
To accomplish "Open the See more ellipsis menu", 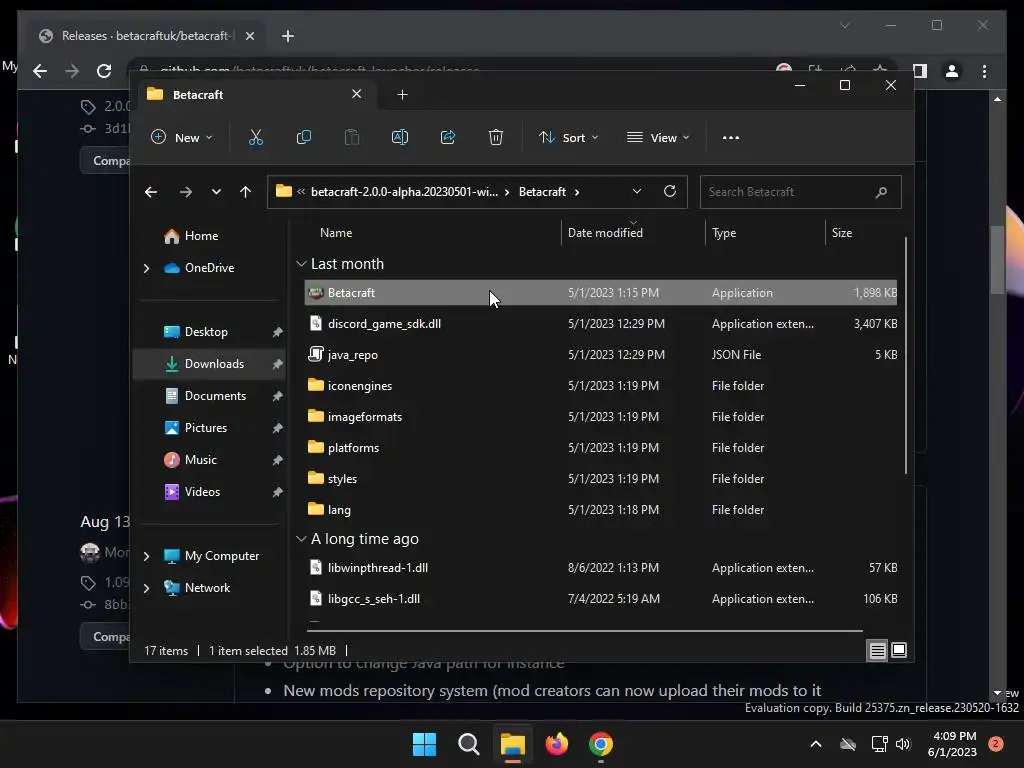I will pos(731,137).
